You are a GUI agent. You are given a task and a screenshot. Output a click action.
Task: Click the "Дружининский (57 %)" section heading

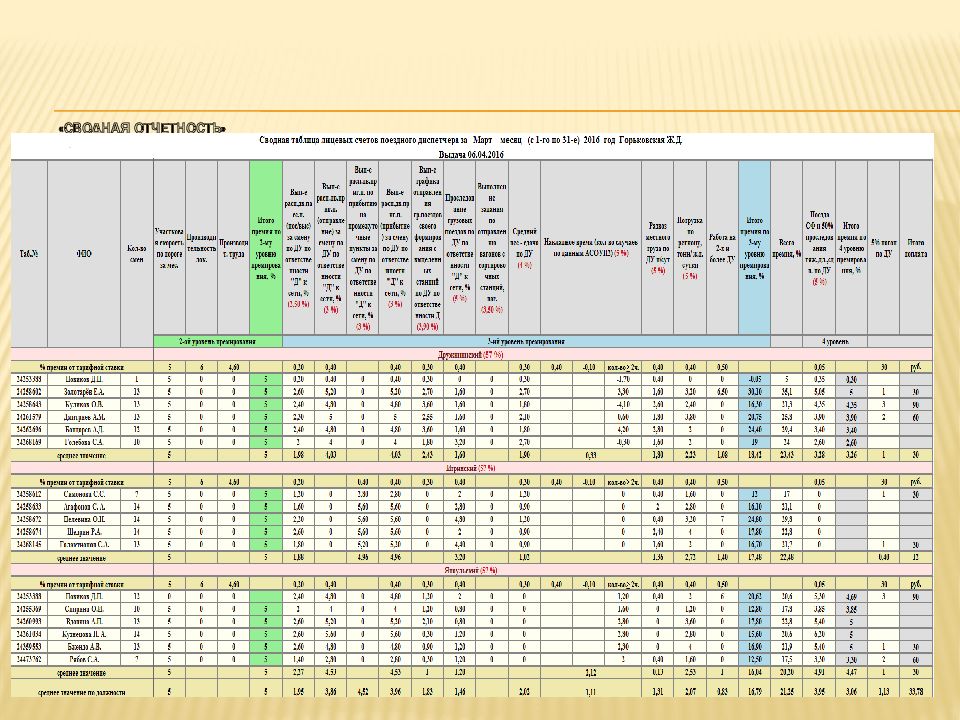(471, 354)
